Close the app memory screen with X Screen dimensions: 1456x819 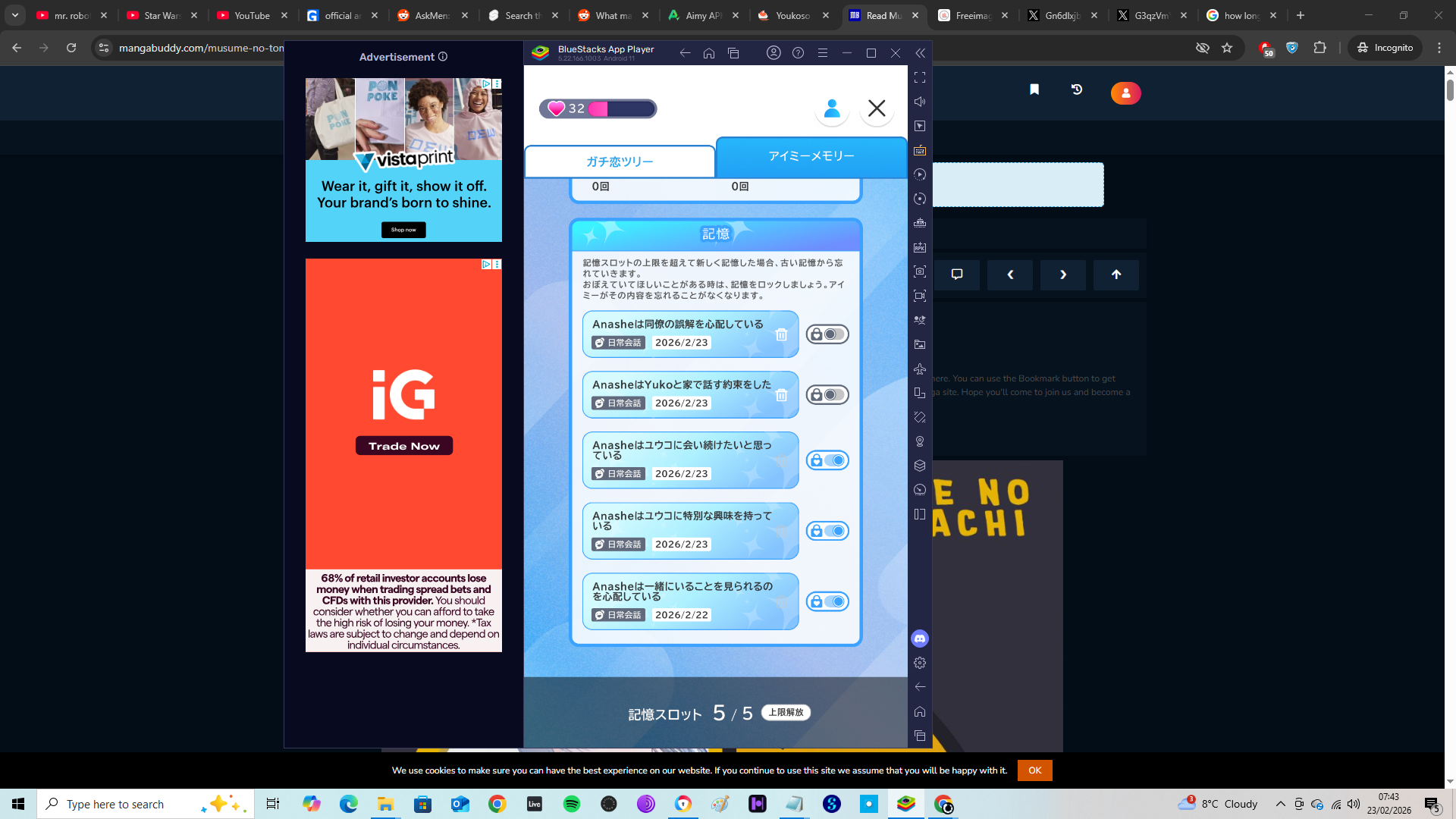[x=877, y=108]
